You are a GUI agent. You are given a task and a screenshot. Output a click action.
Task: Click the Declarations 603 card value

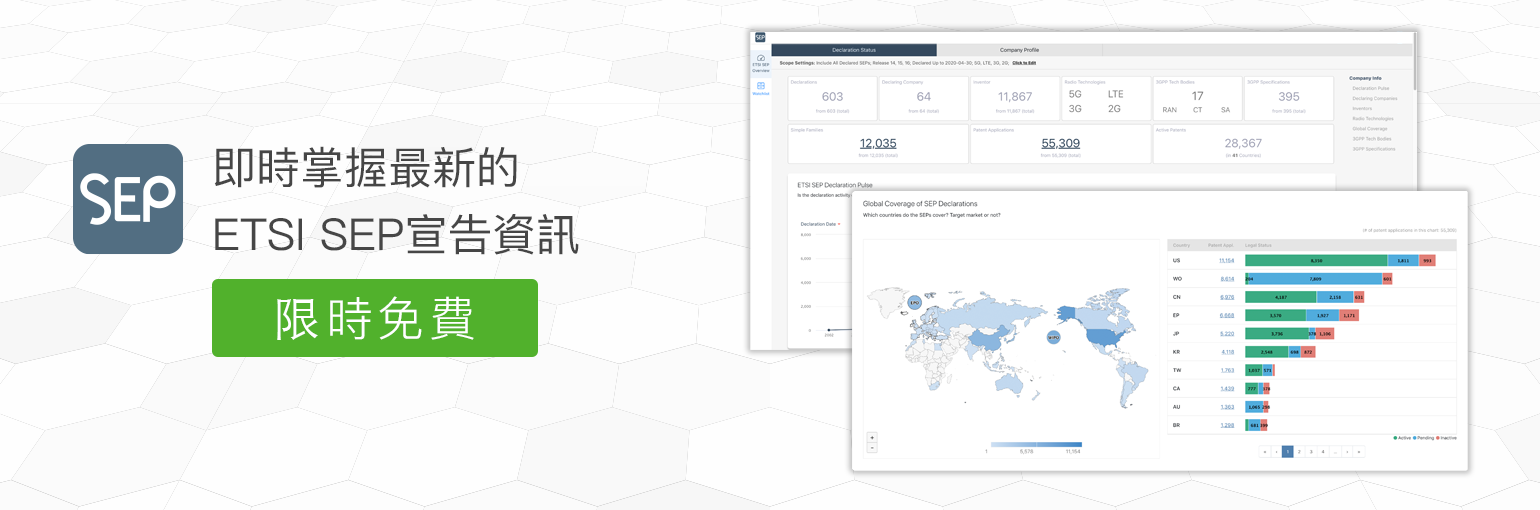point(832,97)
